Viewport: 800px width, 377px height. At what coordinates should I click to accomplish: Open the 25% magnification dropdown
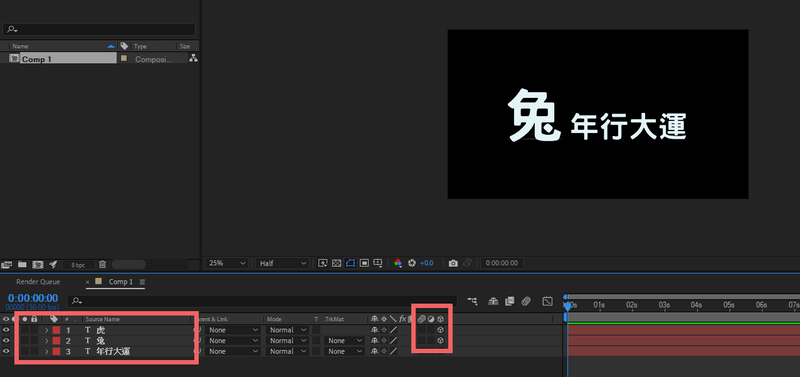(227, 263)
